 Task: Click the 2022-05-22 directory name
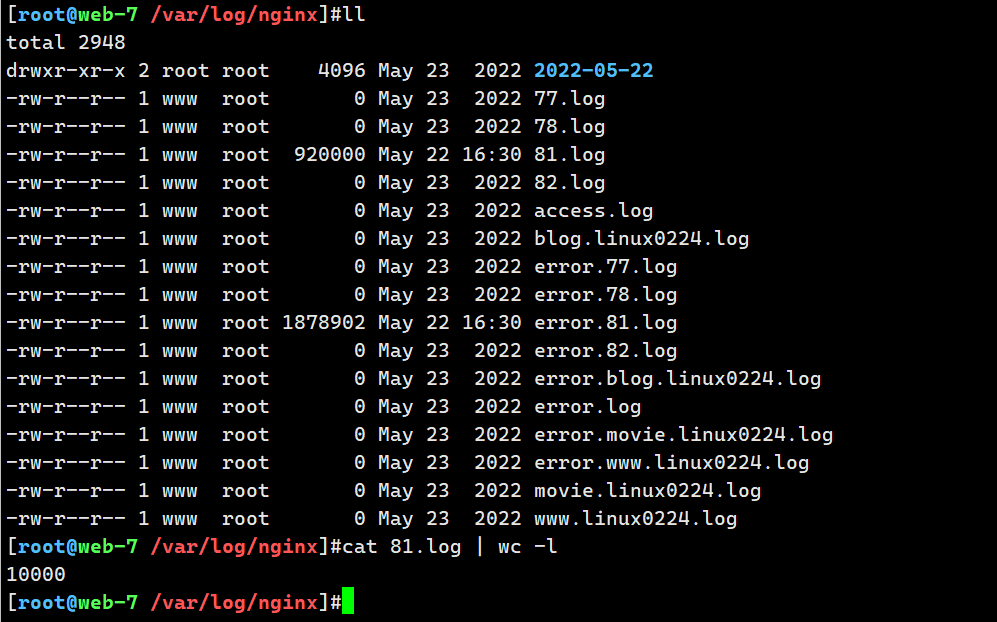(x=593, y=71)
